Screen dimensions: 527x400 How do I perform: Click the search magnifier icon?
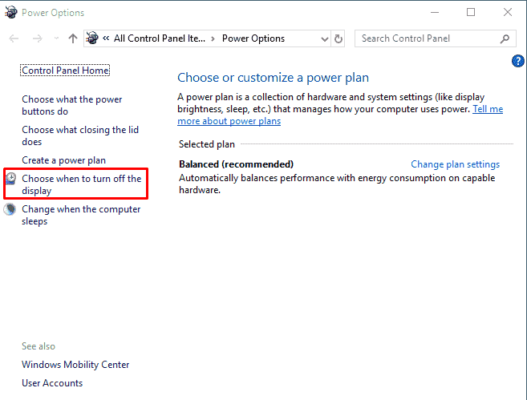[x=504, y=39]
